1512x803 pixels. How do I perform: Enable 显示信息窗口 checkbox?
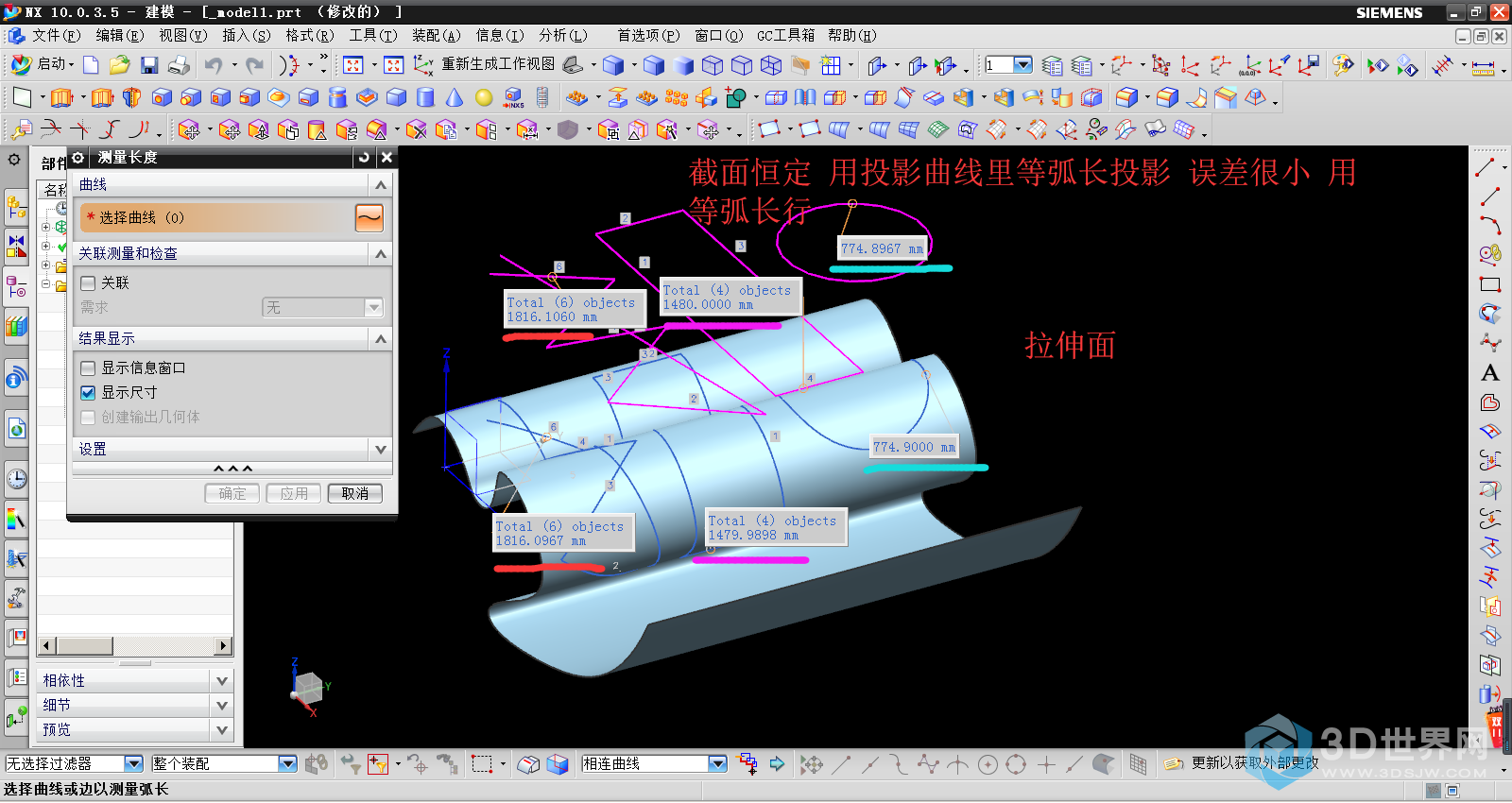point(89,367)
